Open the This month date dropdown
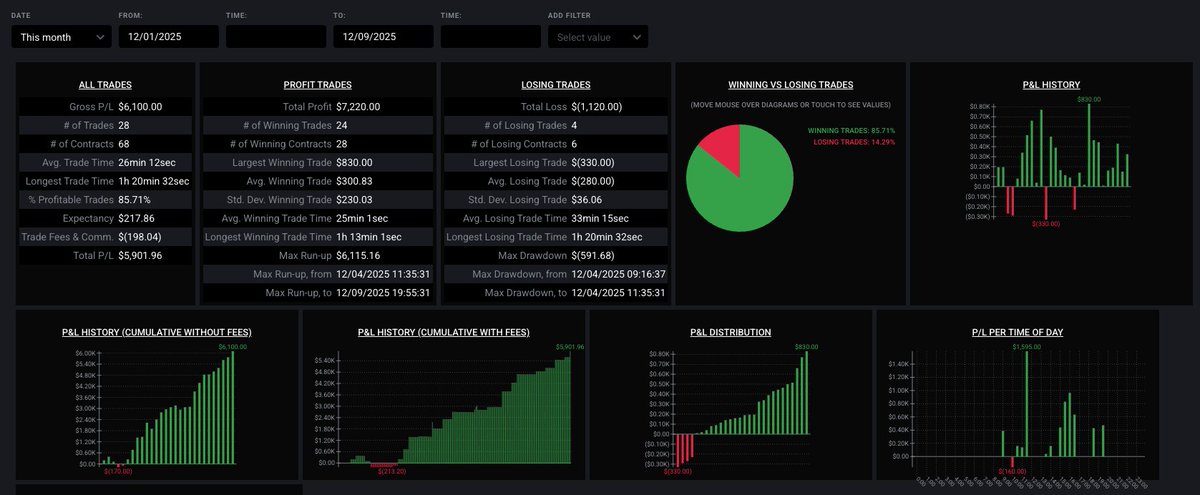 pos(61,37)
